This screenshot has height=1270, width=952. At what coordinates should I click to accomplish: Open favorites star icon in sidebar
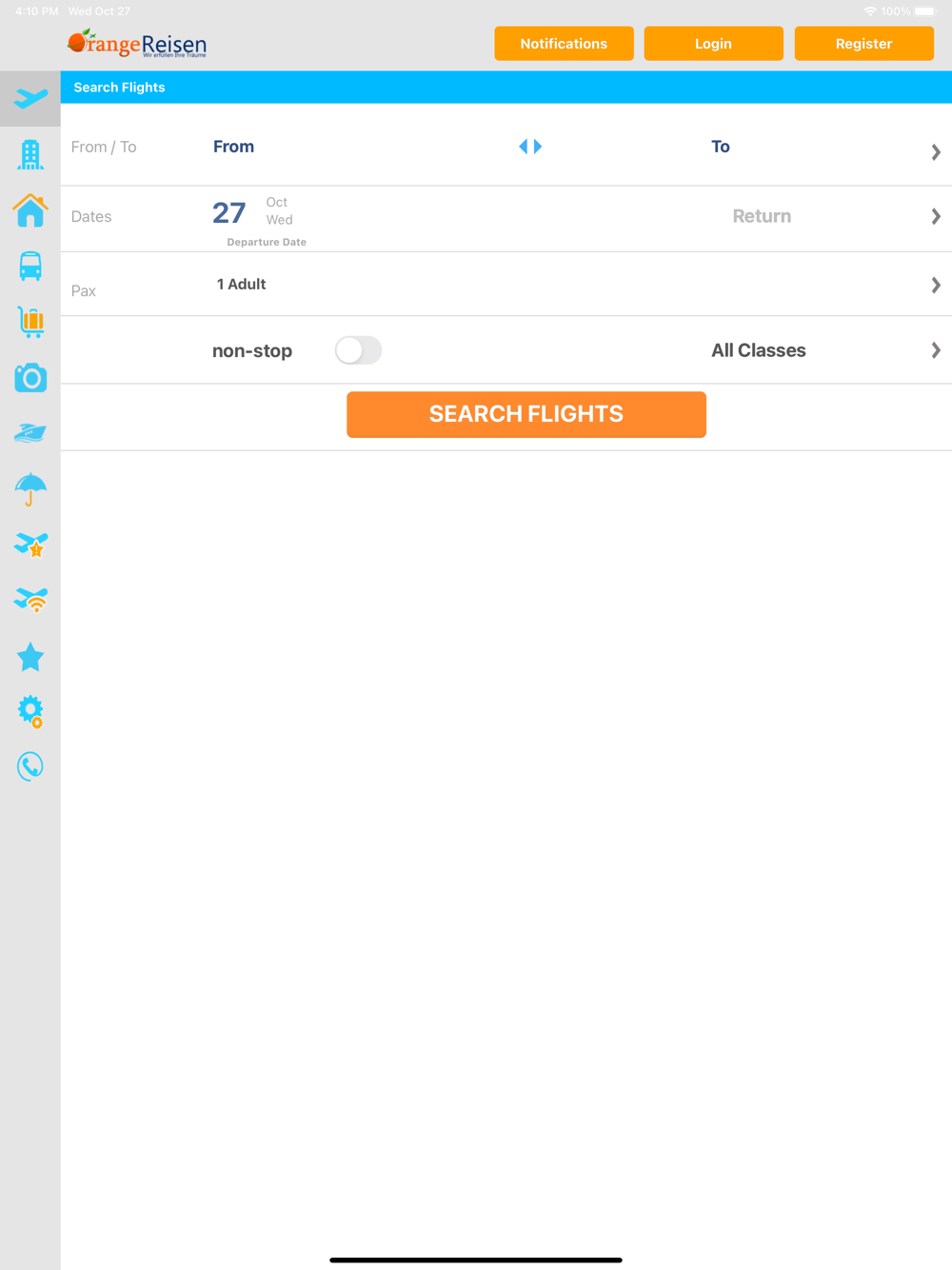tap(30, 656)
